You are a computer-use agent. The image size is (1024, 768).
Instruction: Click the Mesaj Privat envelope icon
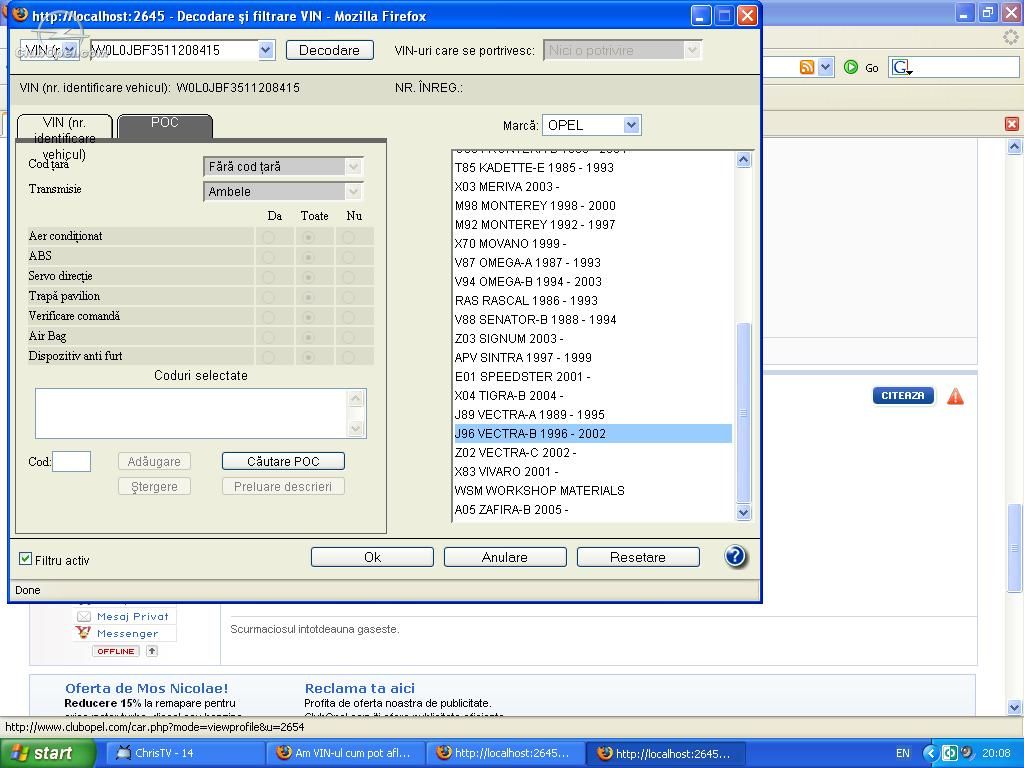tap(84, 616)
